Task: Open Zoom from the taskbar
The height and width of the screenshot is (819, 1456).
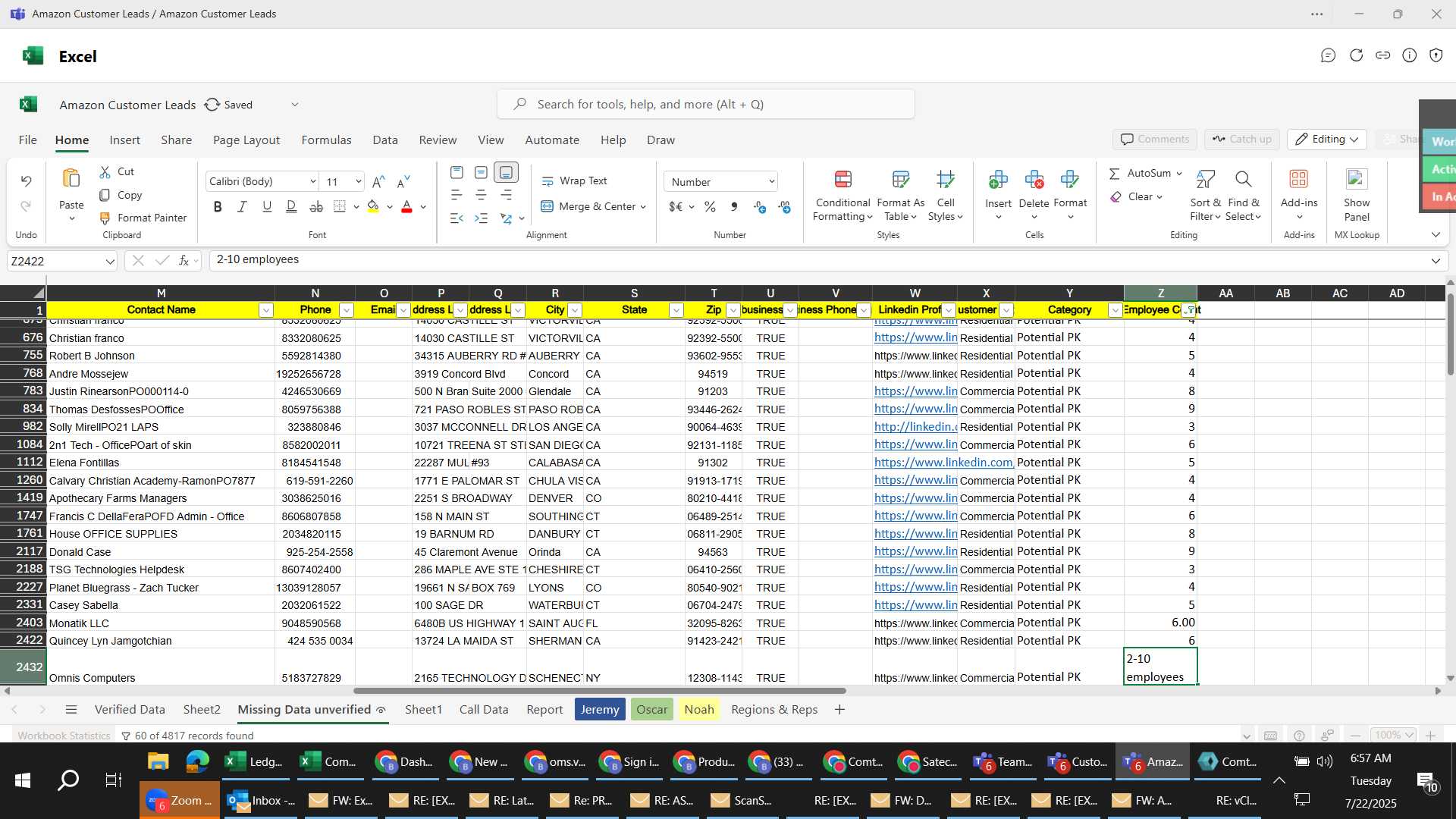Action: coord(180,801)
